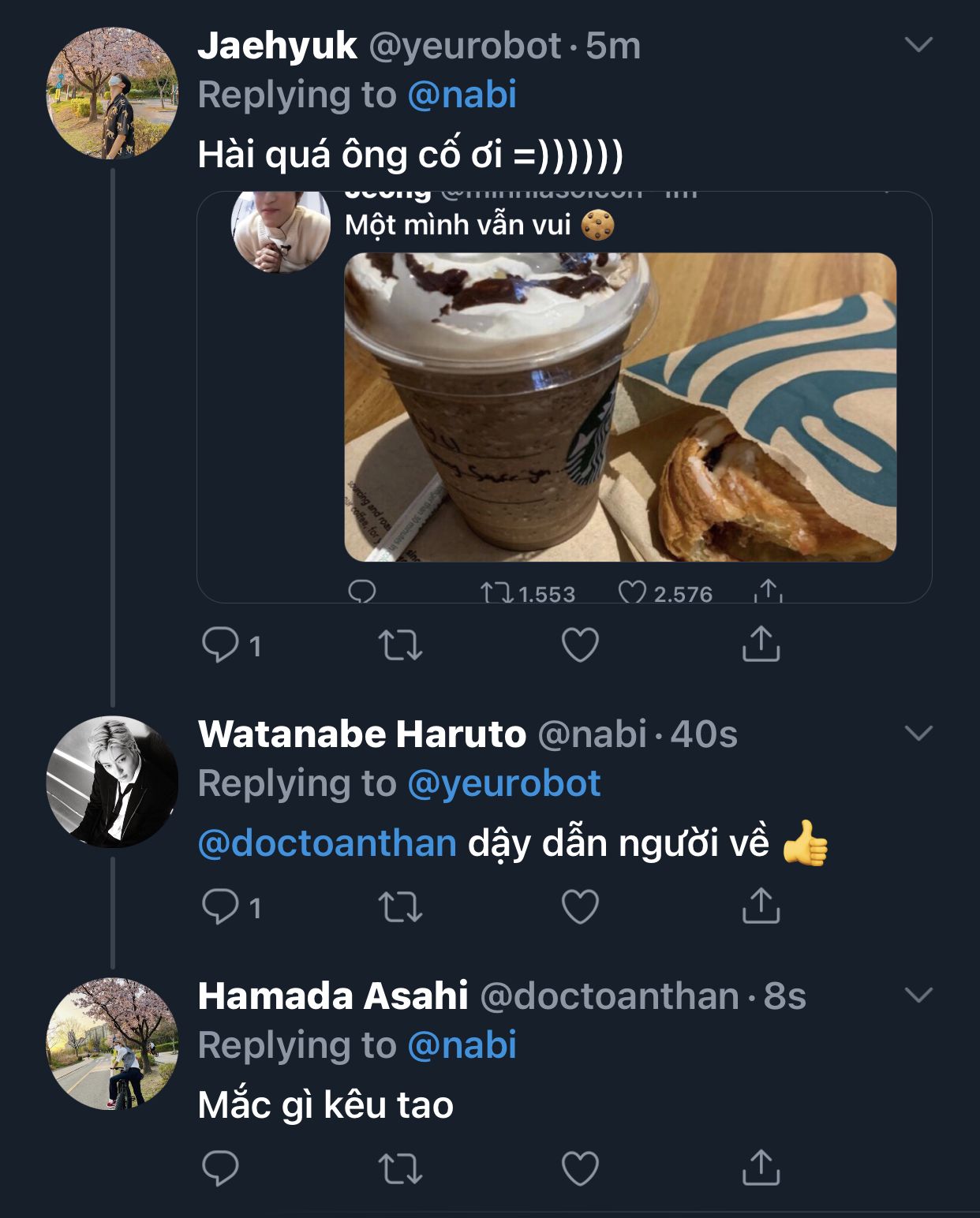
Task: Like Hamada Asahi's tweet
Action: [580, 1168]
